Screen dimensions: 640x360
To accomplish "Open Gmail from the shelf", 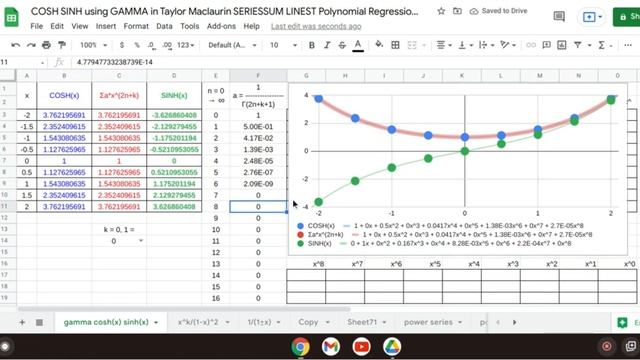I will click(331, 347).
